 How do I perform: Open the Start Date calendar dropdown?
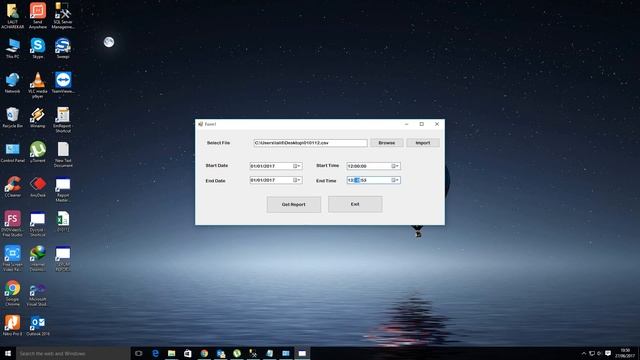[297, 166]
